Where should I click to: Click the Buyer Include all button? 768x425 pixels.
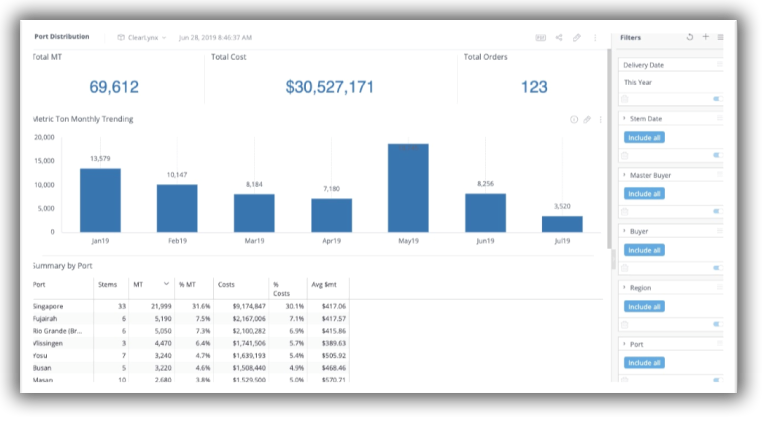(644, 250)
